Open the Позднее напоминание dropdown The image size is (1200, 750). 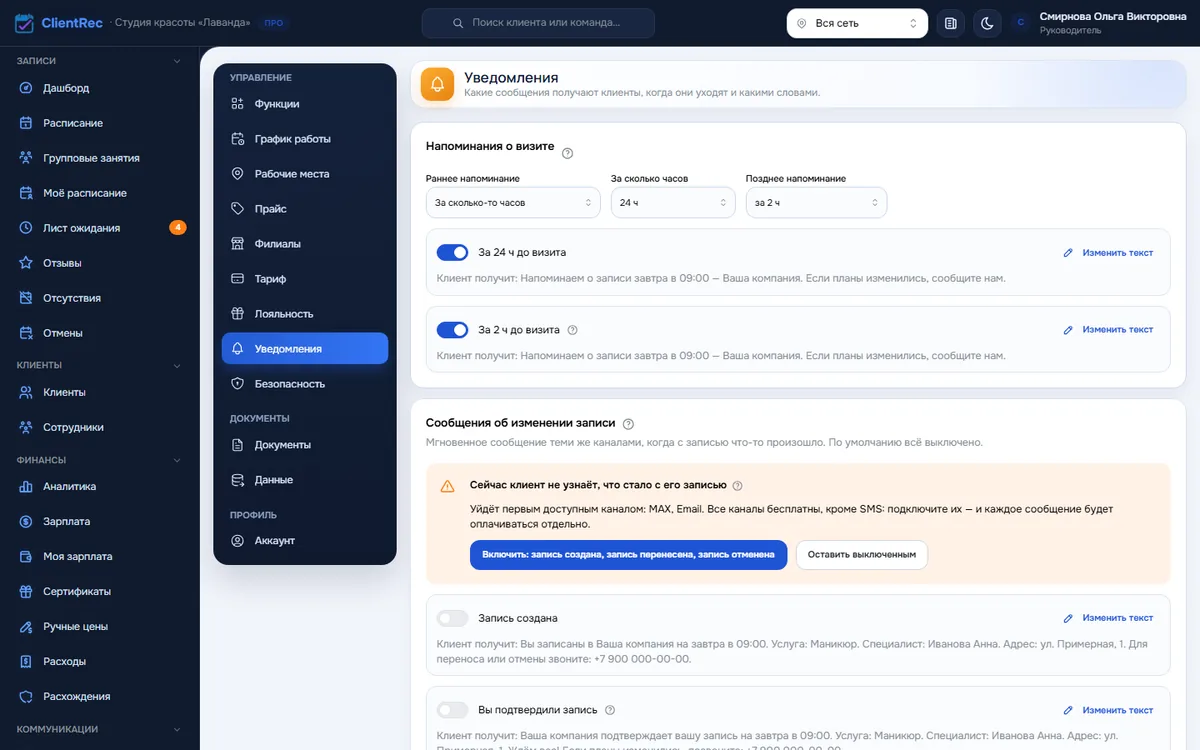816,203
